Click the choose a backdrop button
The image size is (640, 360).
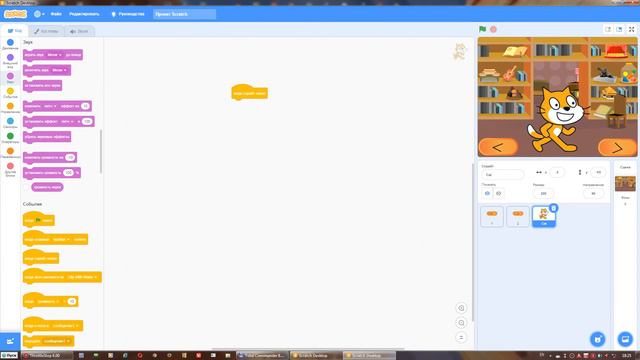[625, 339]
